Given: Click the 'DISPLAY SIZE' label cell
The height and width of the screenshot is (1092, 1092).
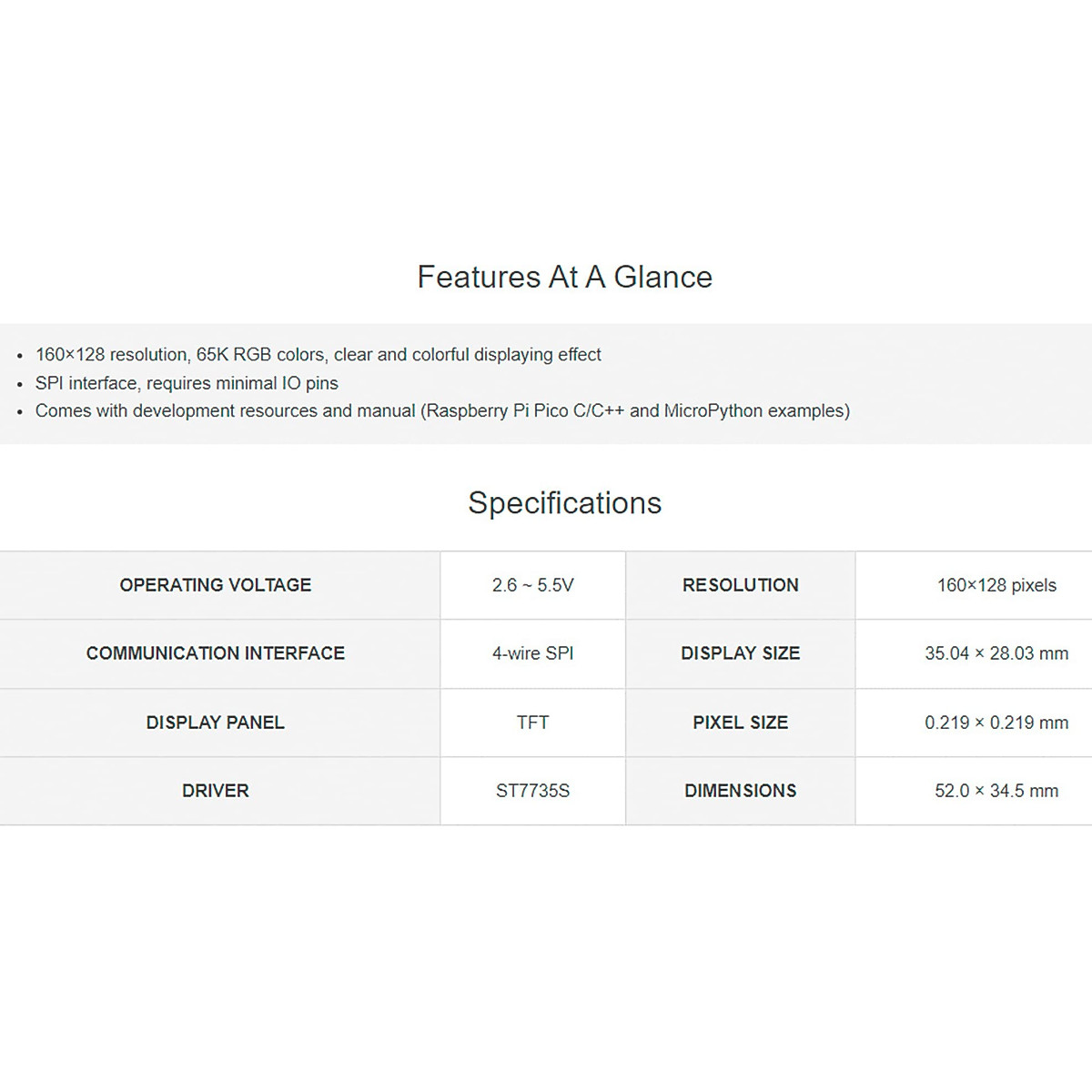Looking at the screenshot, I should 740,653.
